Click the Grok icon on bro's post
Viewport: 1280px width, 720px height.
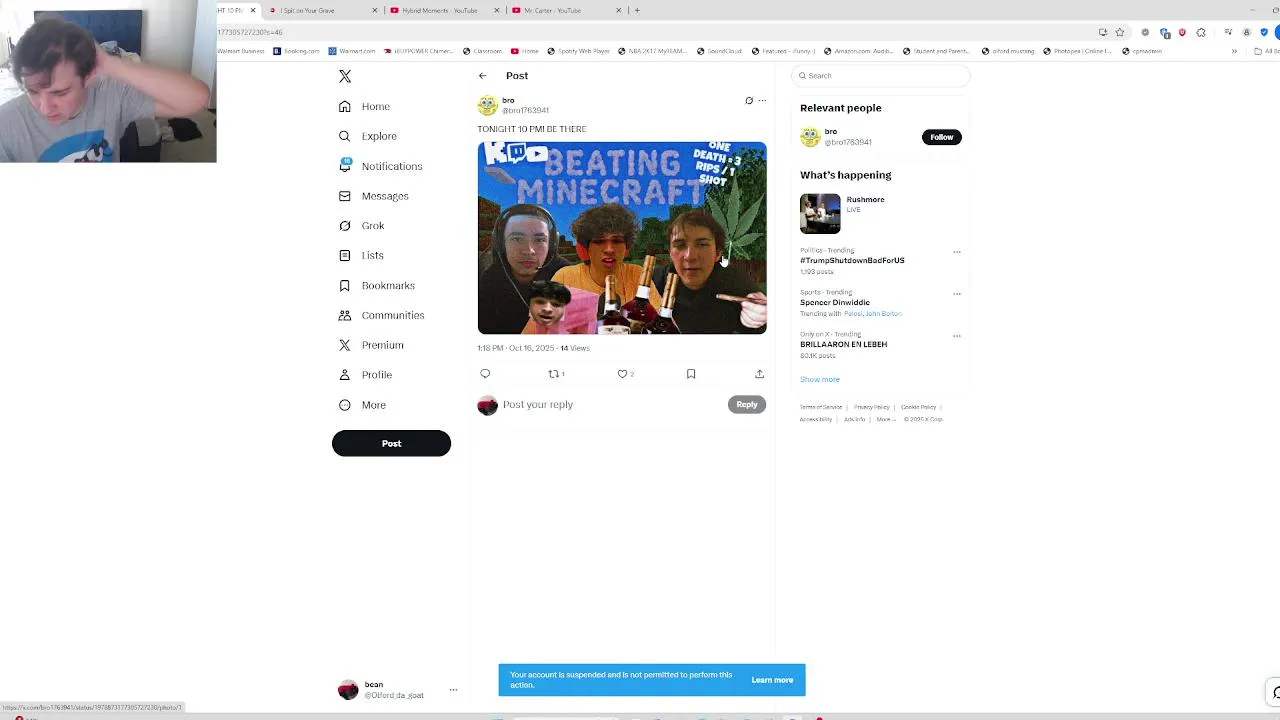[748, 100]
